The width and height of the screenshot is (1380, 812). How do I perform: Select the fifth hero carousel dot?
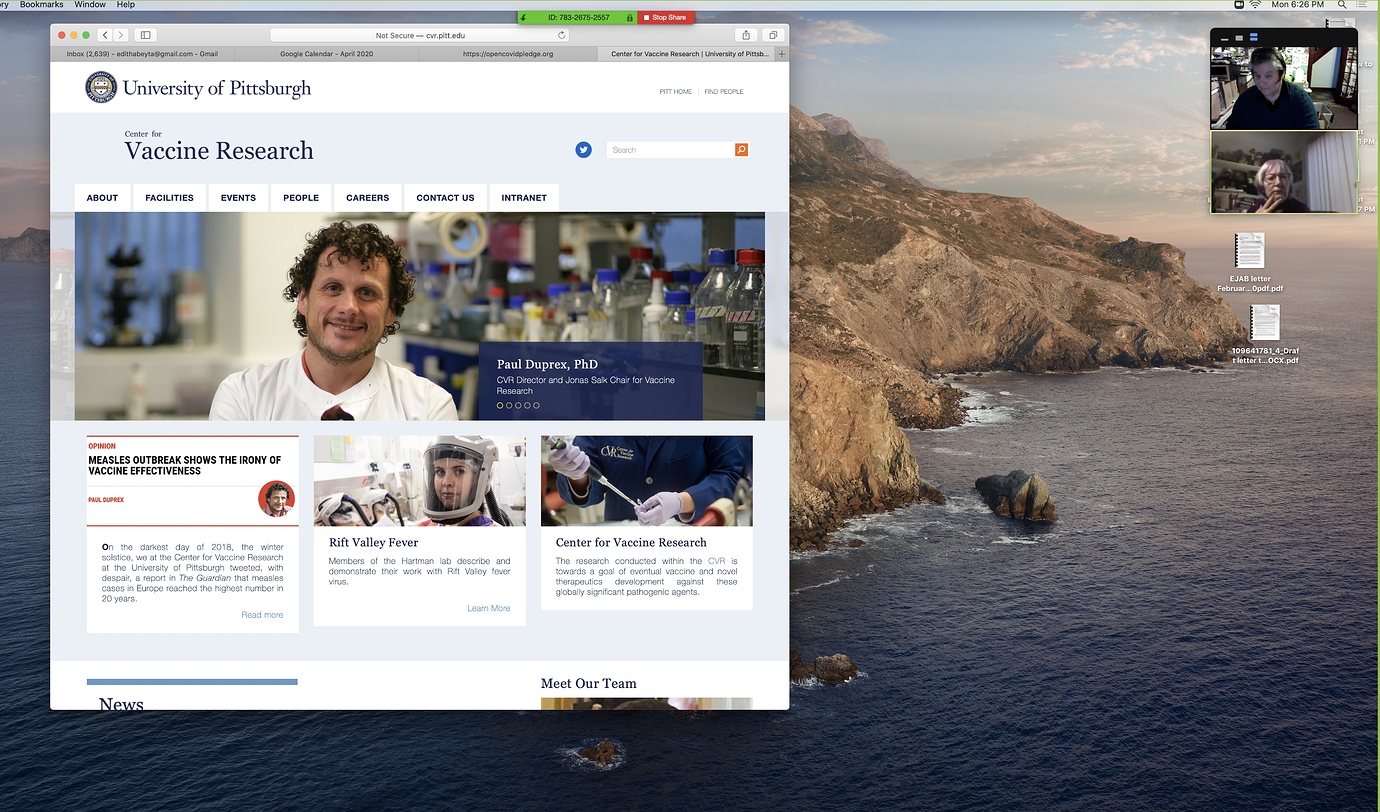point(536,405)
